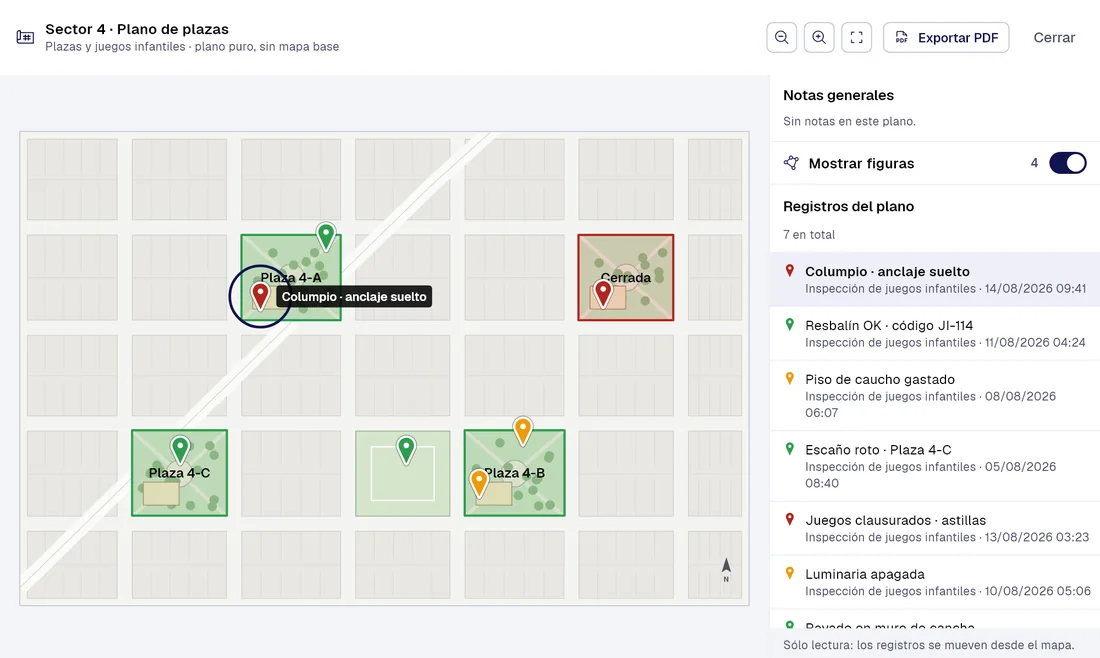This screenshot has width=1100, height=658.
Task: Click the Plaza 4-B label on map
Action: click(x=515, y=473)
